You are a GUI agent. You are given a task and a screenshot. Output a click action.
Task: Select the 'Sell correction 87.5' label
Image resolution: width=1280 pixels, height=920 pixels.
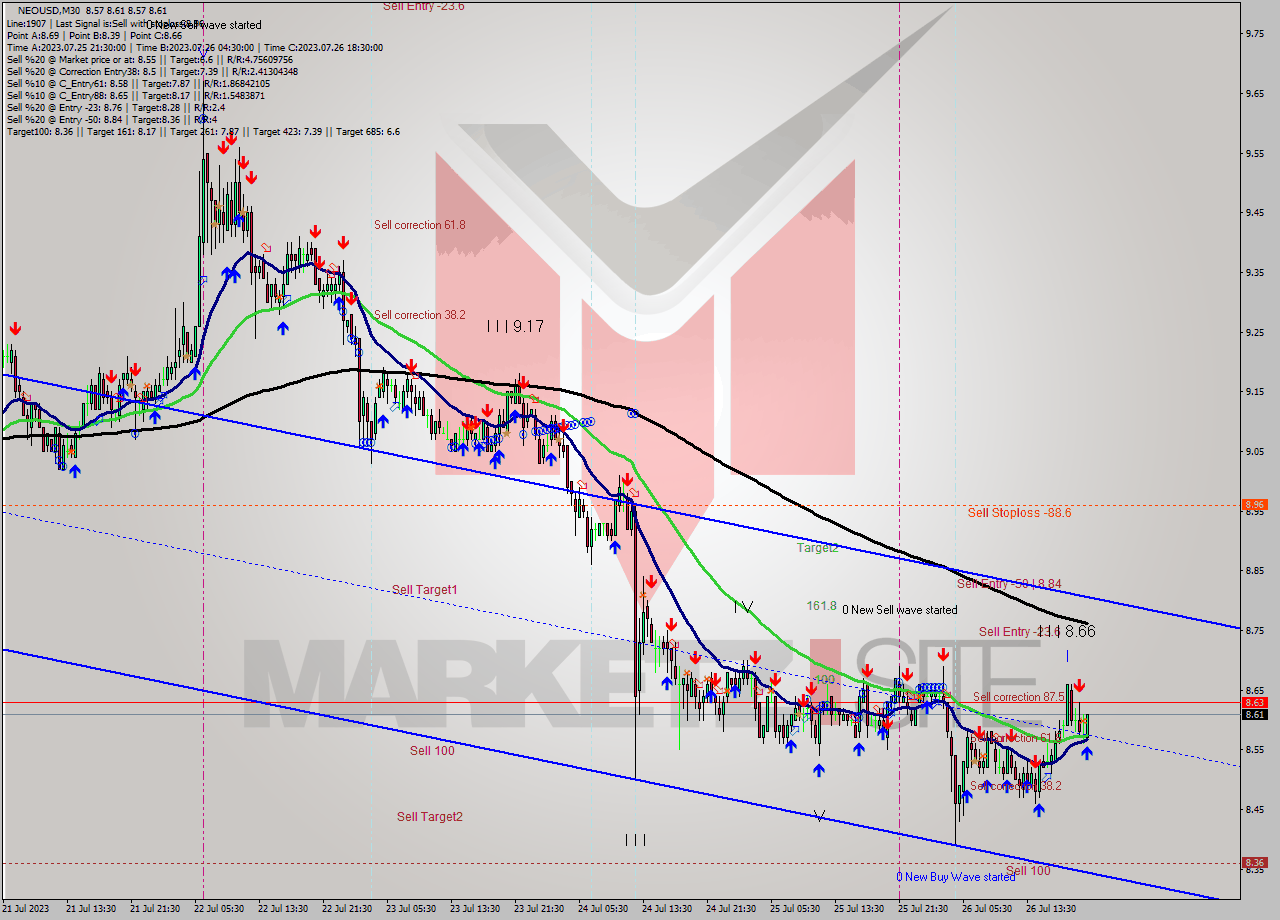pyautogui.click(x=1018, y=697)
